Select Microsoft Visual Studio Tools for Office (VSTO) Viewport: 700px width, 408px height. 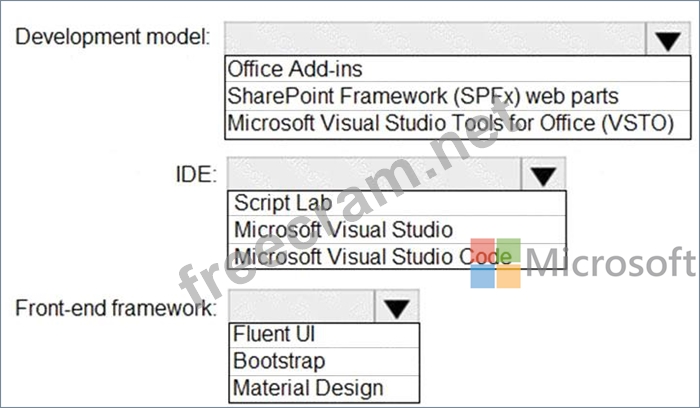pyautogui.click(x=457, y=124)
